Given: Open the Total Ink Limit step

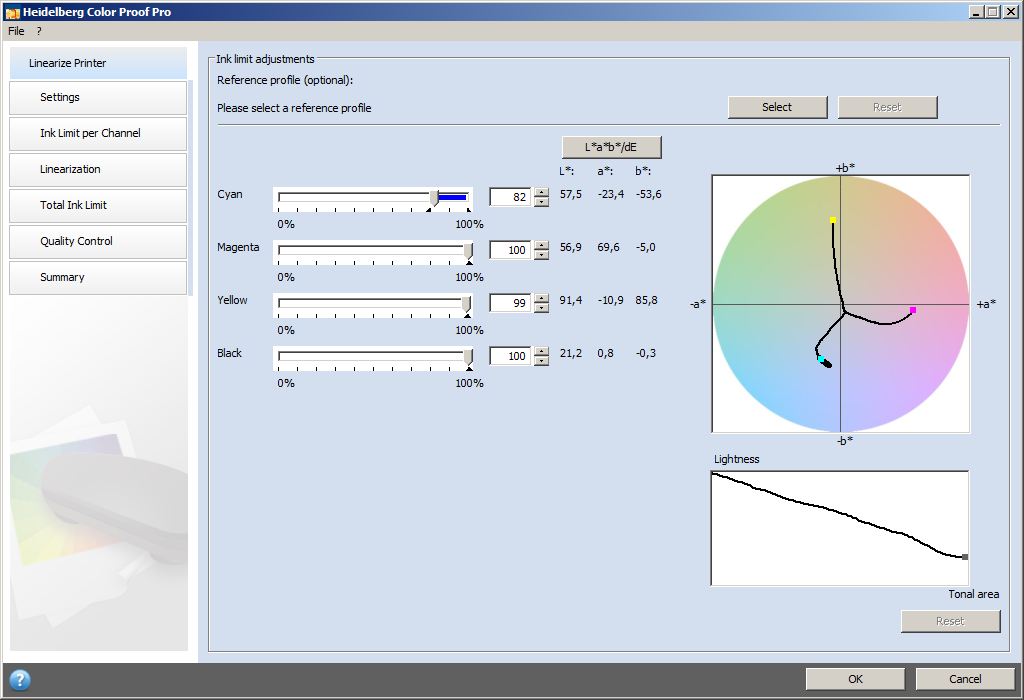Looking at the screenshot, I should tap(98, 205).
